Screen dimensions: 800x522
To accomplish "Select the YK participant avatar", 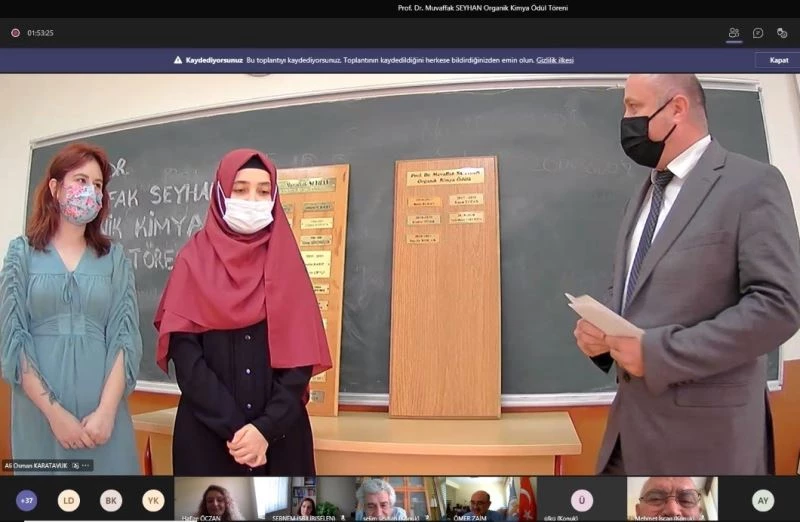I will tap(153, 500).
